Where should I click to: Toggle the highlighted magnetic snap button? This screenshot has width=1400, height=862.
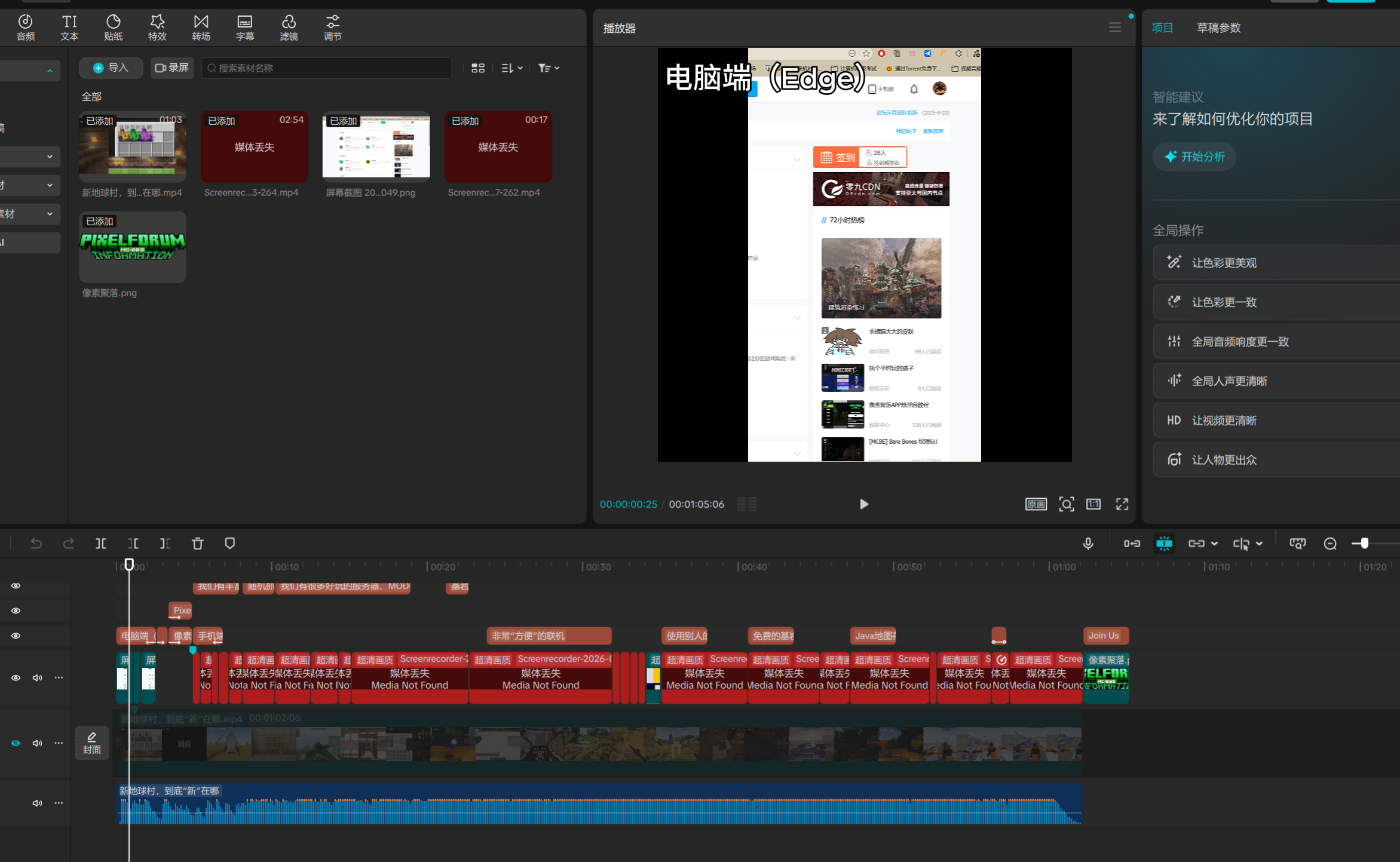click(x=1163, y=543)
